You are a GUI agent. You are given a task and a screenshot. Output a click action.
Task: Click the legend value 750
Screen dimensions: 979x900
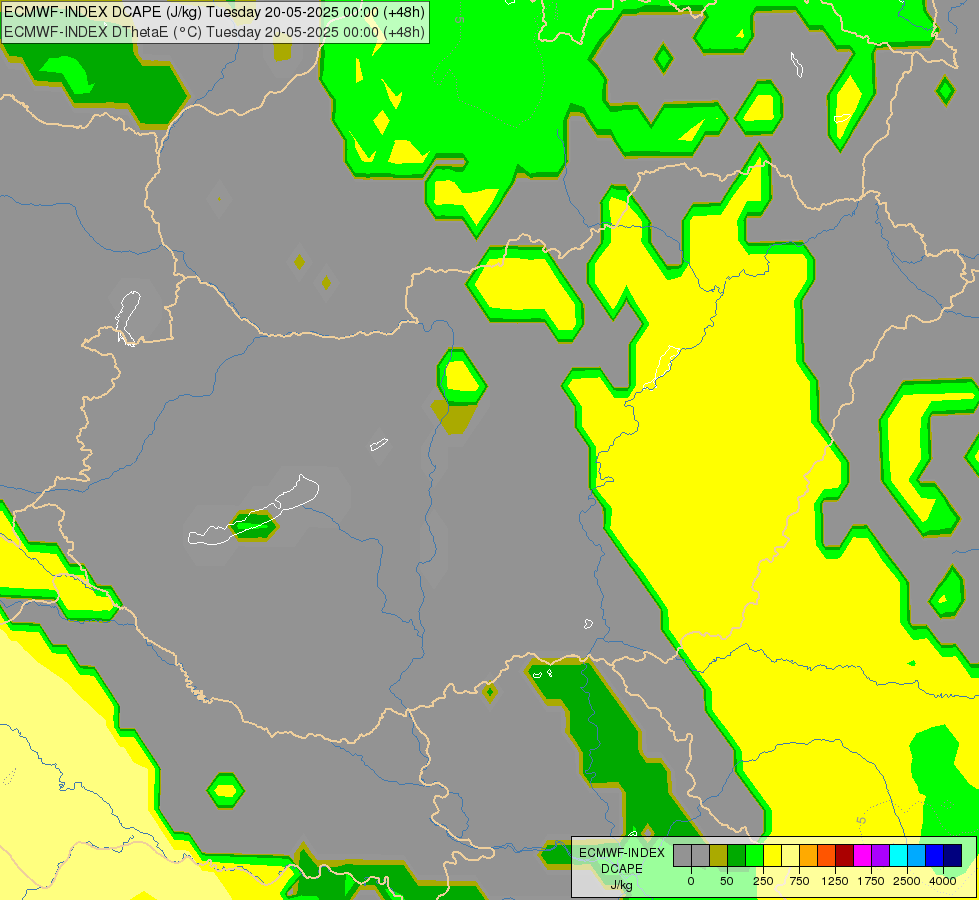pyautogui.click(x=799, y=881)
